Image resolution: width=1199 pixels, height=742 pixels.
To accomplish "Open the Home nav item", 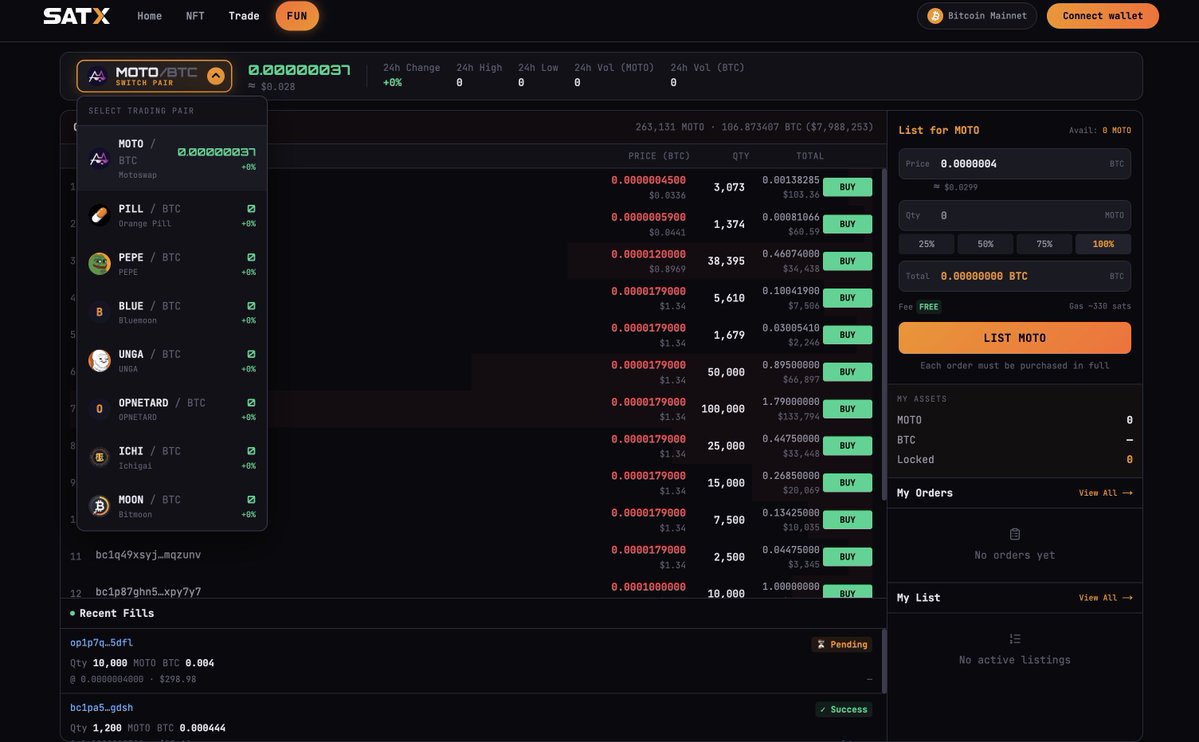I will point(149,16).
